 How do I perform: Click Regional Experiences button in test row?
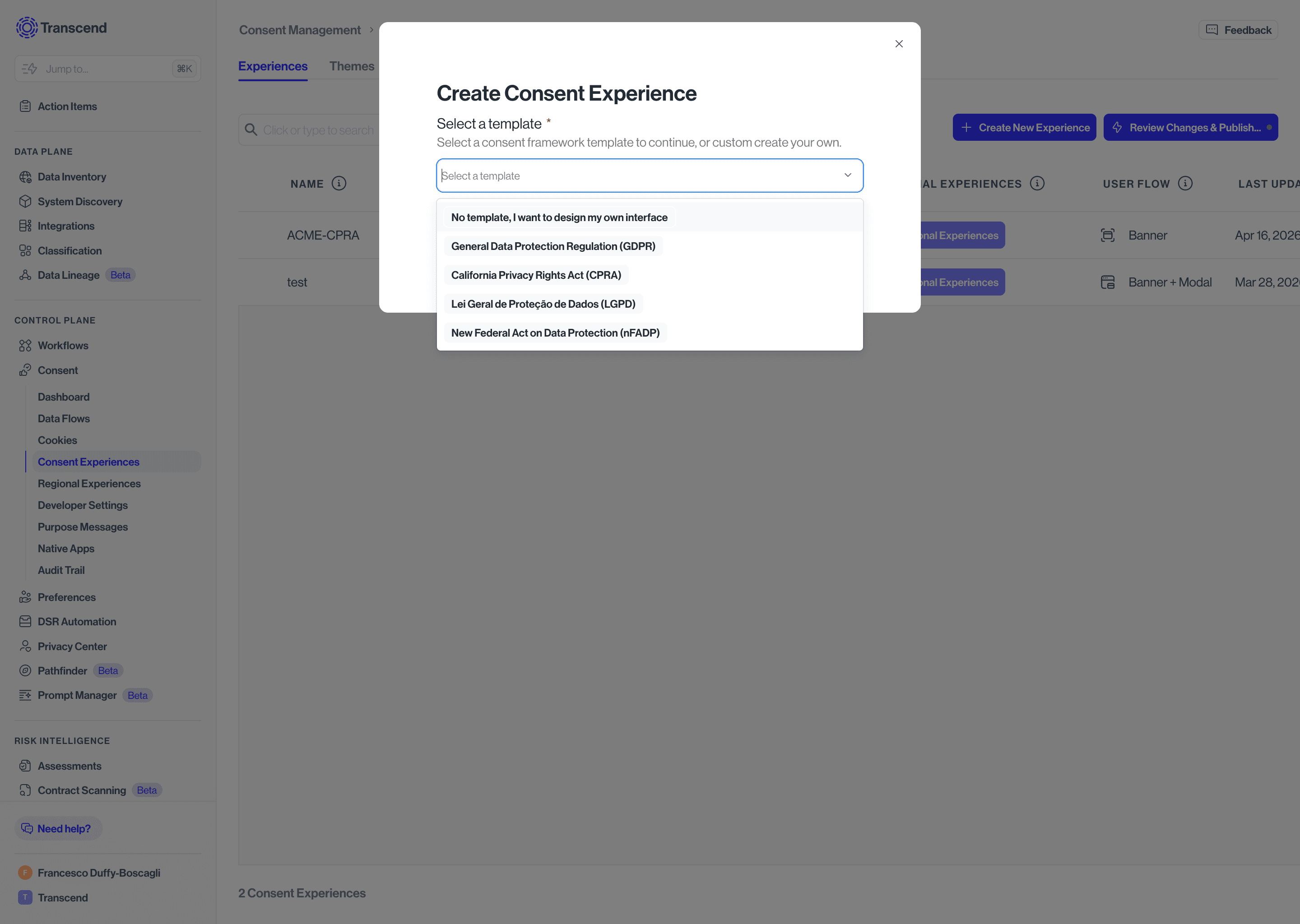point(962,282)
